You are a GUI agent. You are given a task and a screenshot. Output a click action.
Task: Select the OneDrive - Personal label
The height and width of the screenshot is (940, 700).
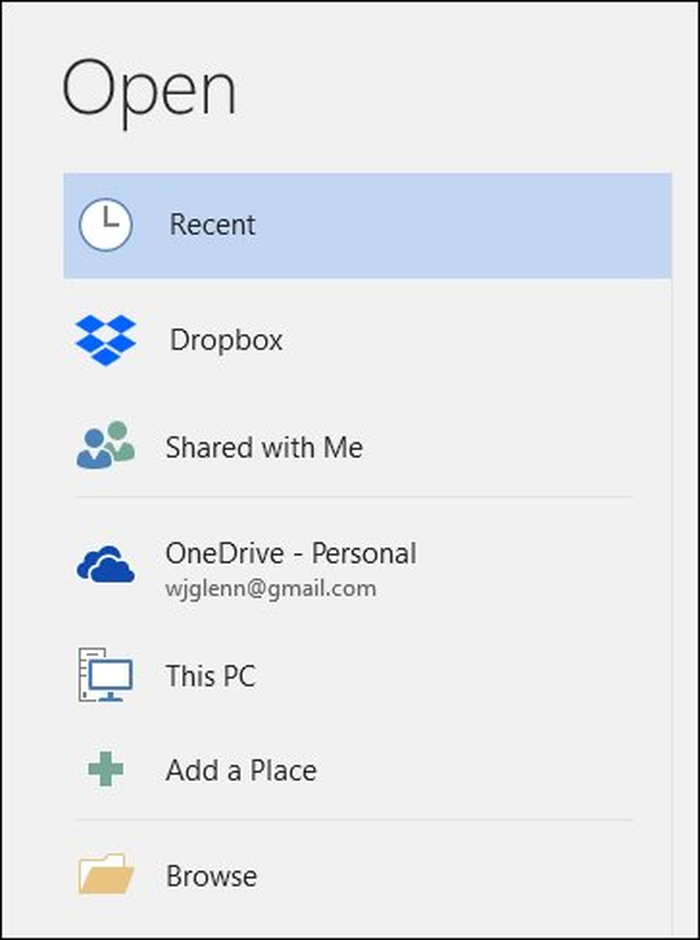click(290, 553)
